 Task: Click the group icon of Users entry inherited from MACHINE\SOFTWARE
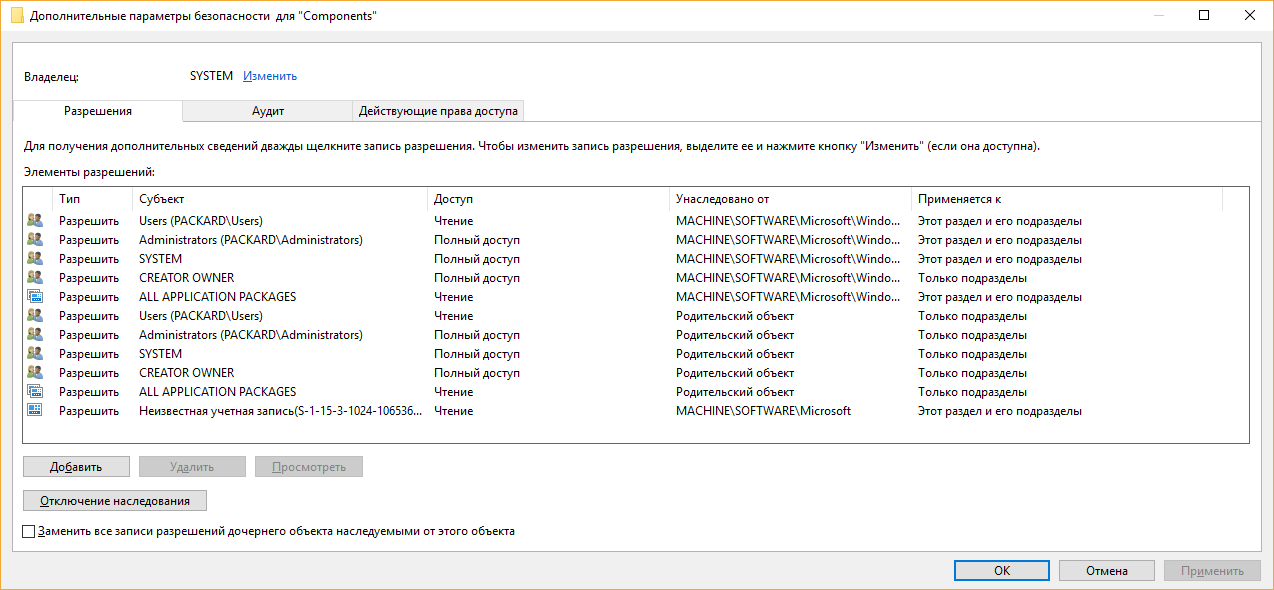[x=35, y=221]
